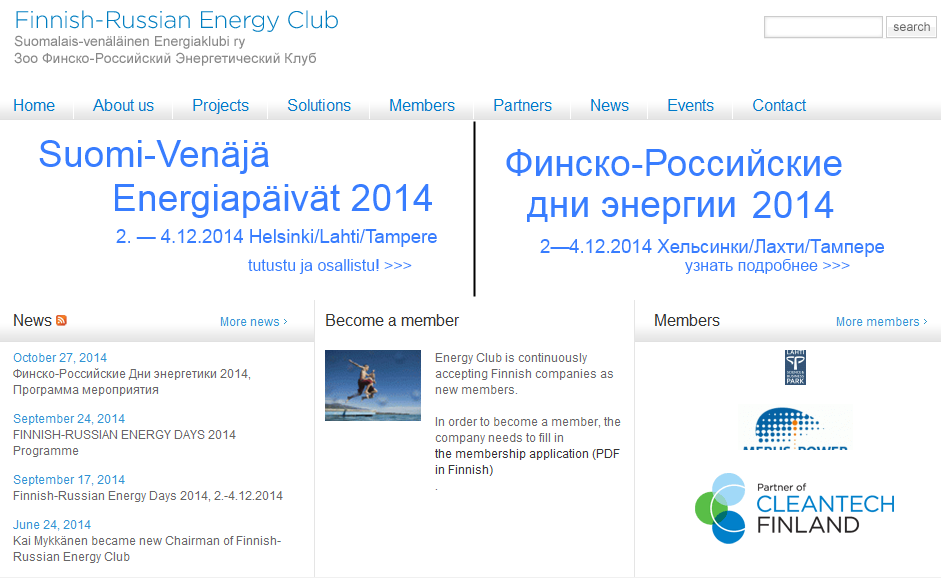Open the Cleantech Finland partner logo
Image resolution: width=941 pixels, height=579 pixels.
click(795, 508)
